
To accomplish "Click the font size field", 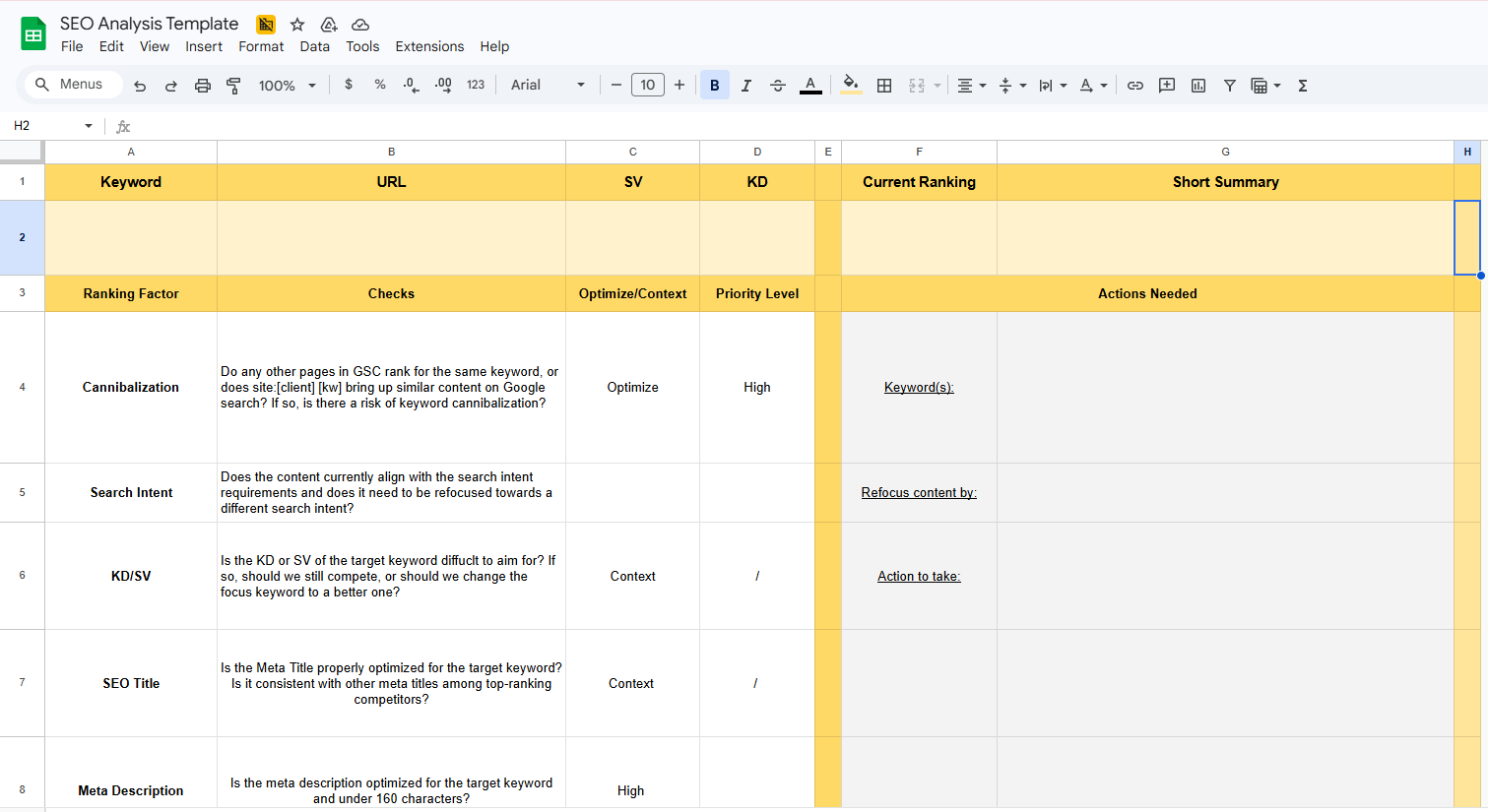I will (648, 85).
